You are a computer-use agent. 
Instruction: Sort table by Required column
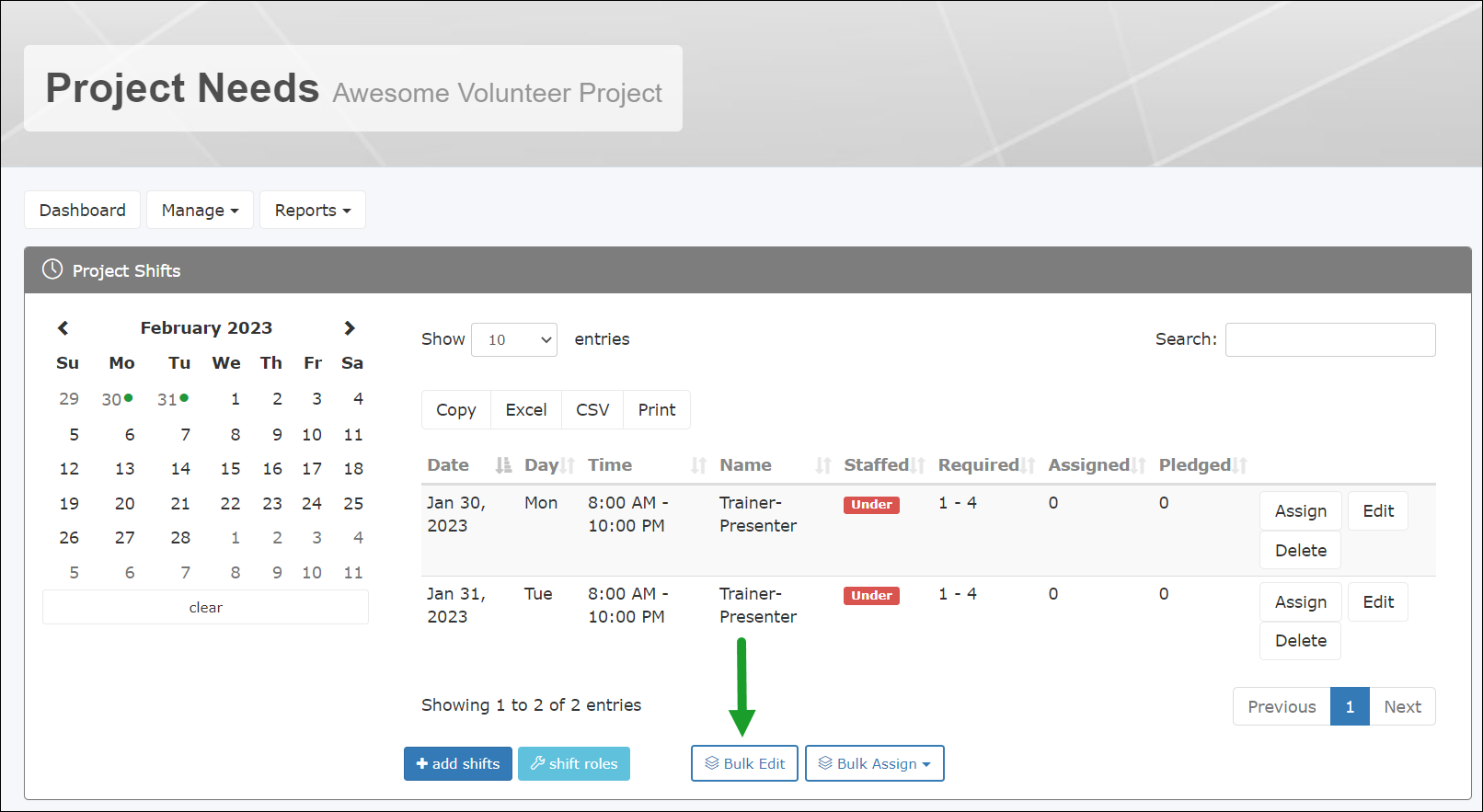tap(986, 465)
